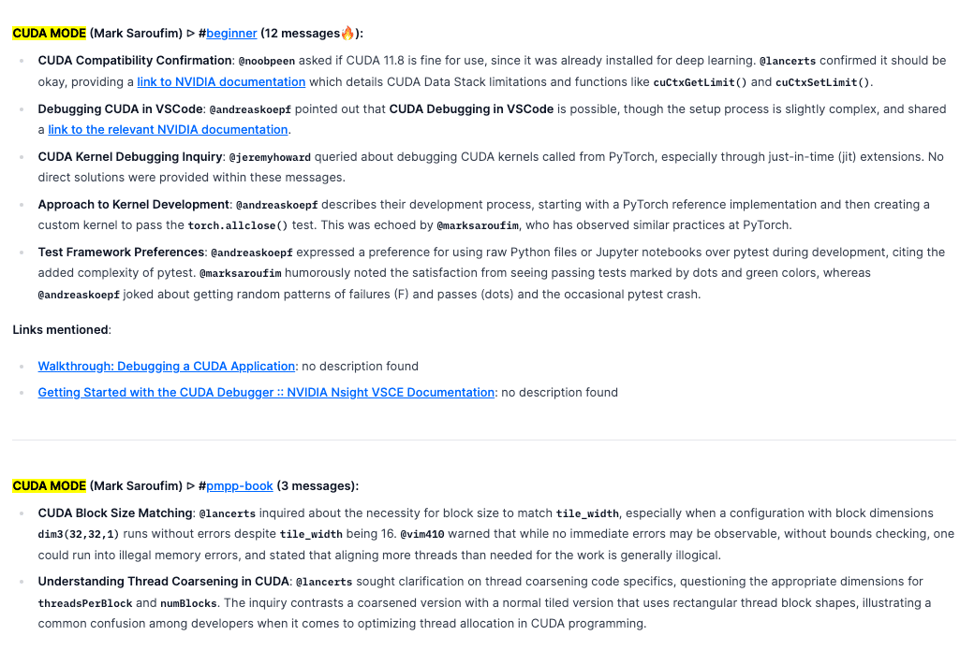Click the 'Links mentioned' heading
Viewport: 960px width, 650px height.
click(x=61, y=329)
